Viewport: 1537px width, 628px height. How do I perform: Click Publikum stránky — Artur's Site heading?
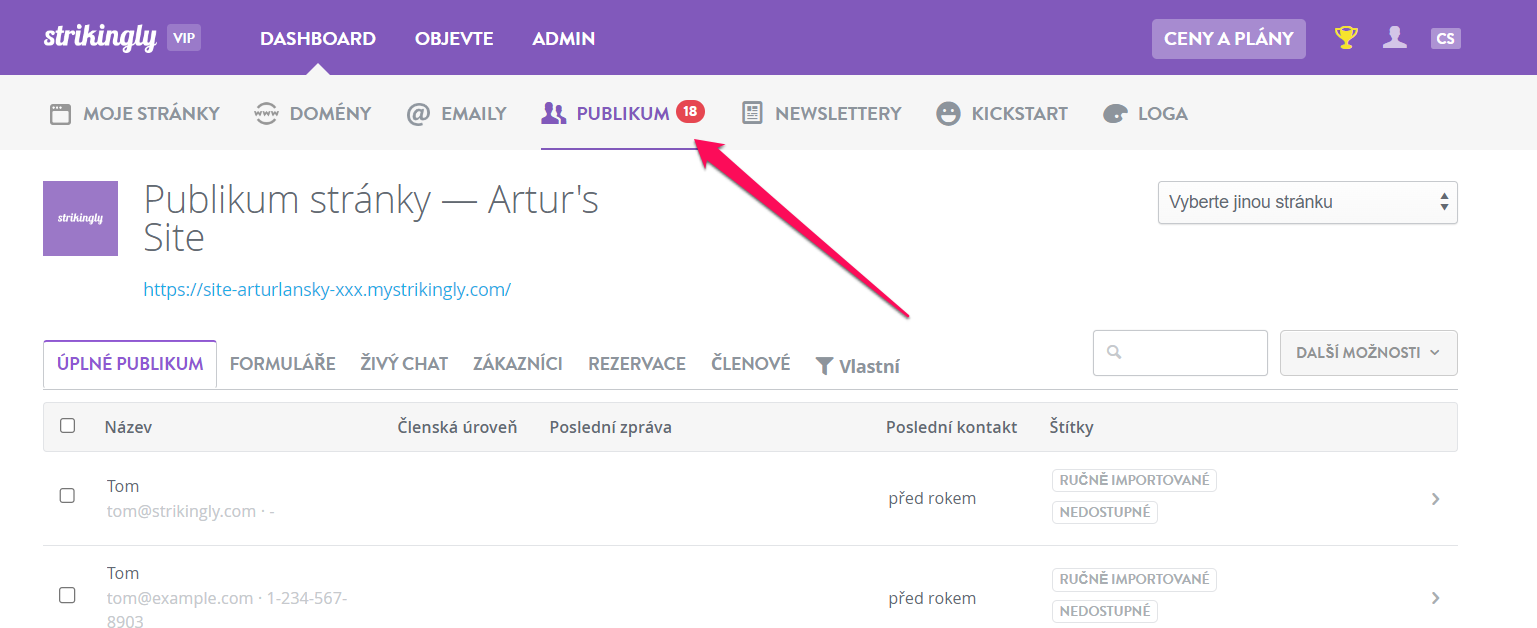tap(371, 219)
